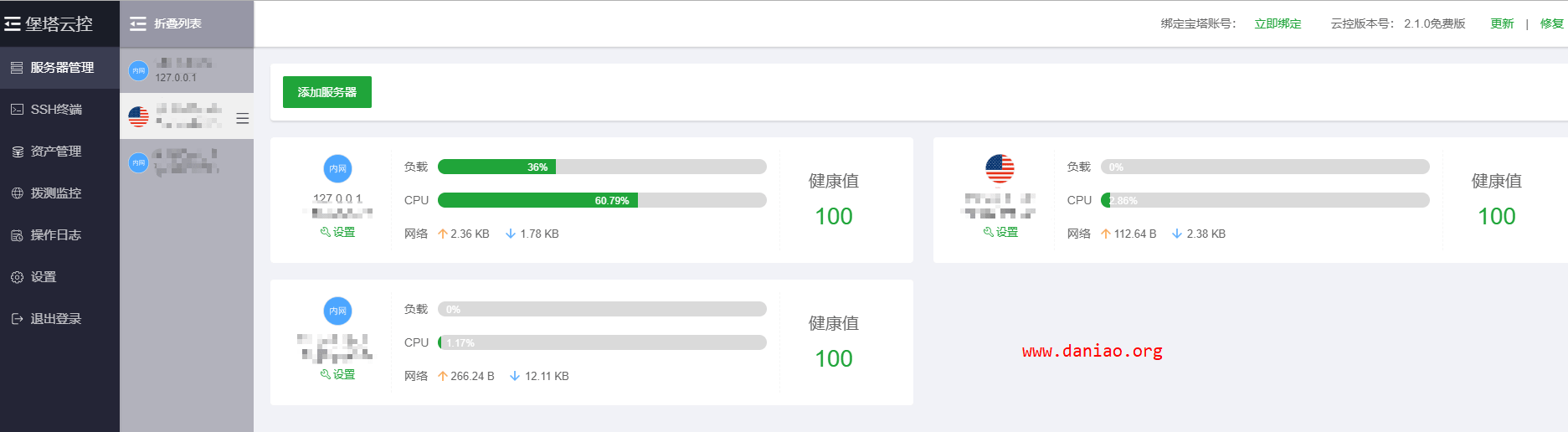Click the 立即绑定 link
Image resolution: width=1568 pixels, height=432 pixels.
tap(1278, 23)
